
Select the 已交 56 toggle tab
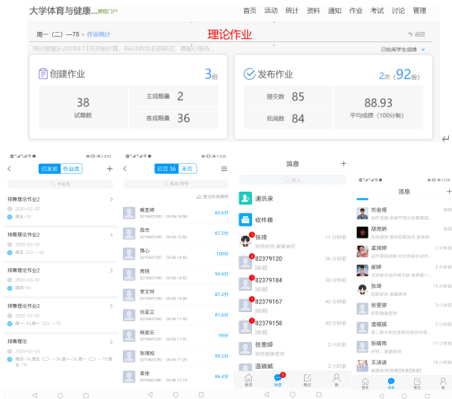167,169
